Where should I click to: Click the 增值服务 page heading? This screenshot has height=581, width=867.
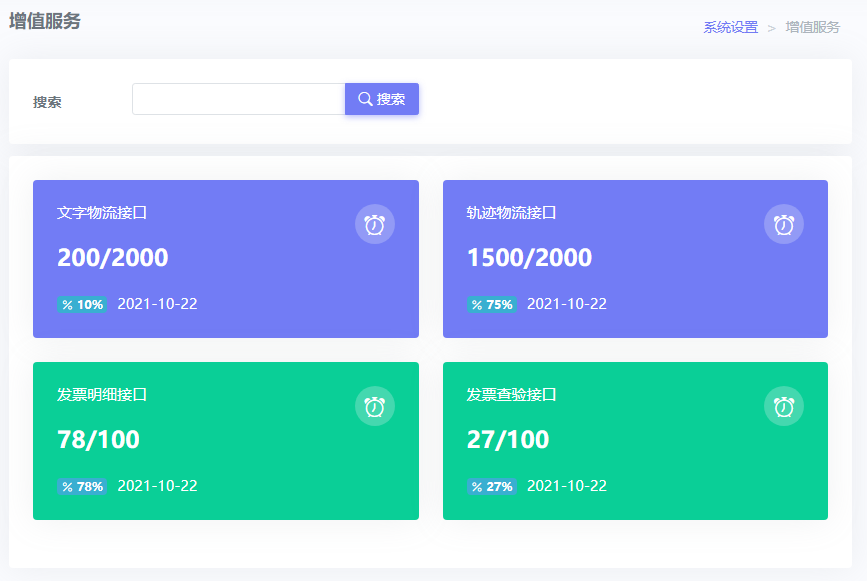(x=45, y=21)
